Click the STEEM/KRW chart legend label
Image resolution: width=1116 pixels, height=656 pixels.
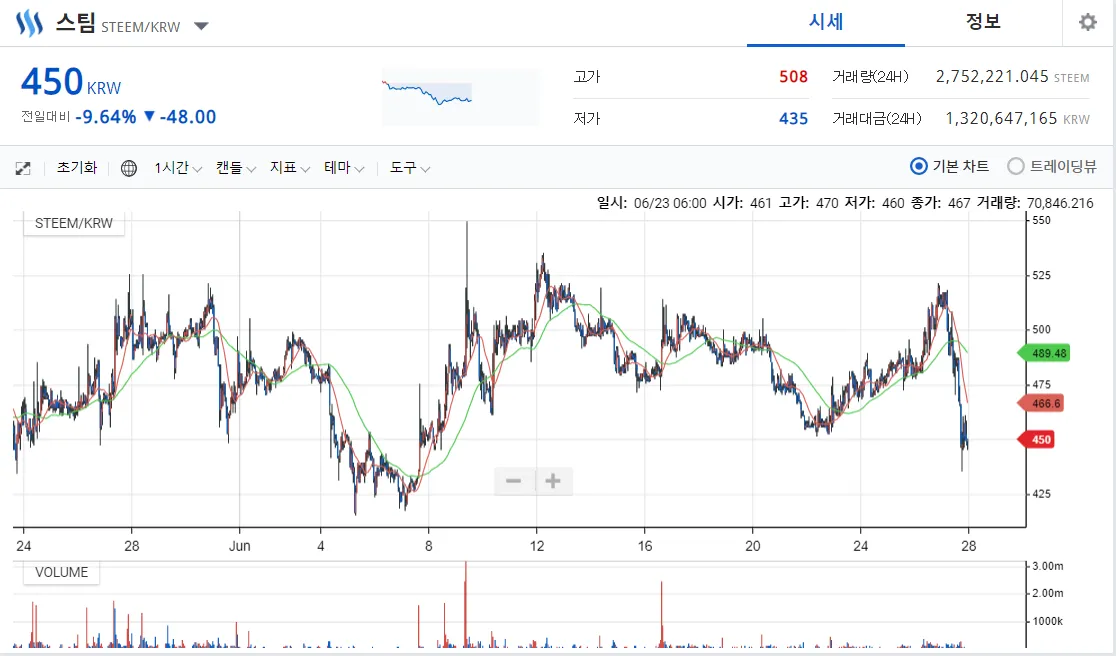(74, 223)
